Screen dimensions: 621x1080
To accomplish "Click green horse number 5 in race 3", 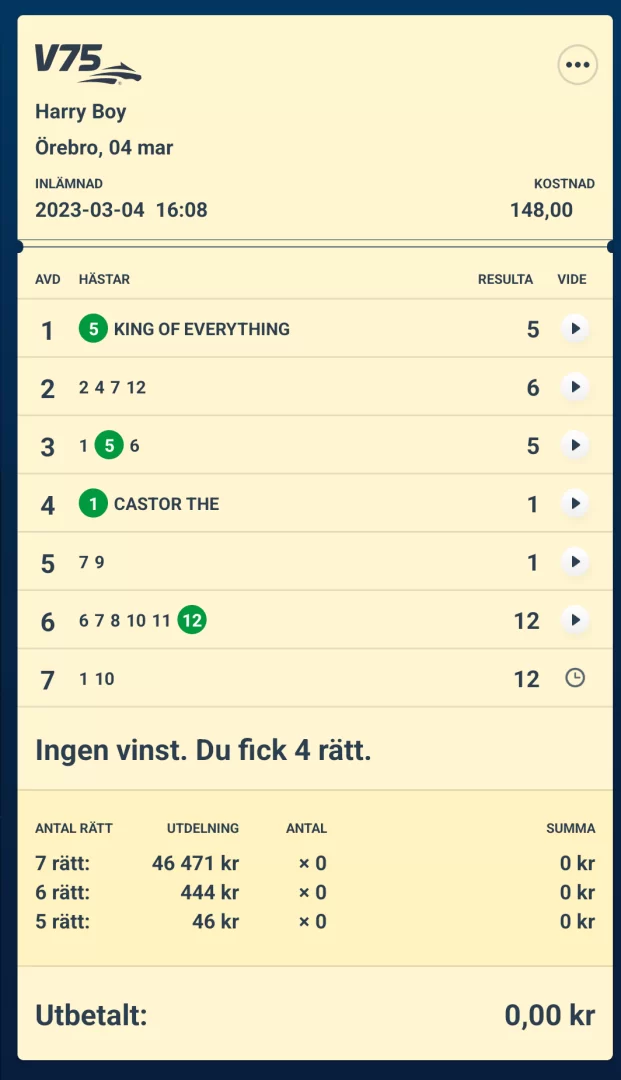I will pyautogui.click(x=109, y=446).
